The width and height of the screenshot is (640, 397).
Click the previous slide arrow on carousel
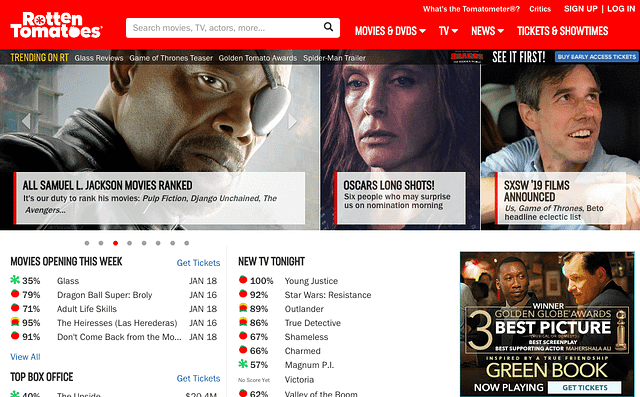[26, 121]
